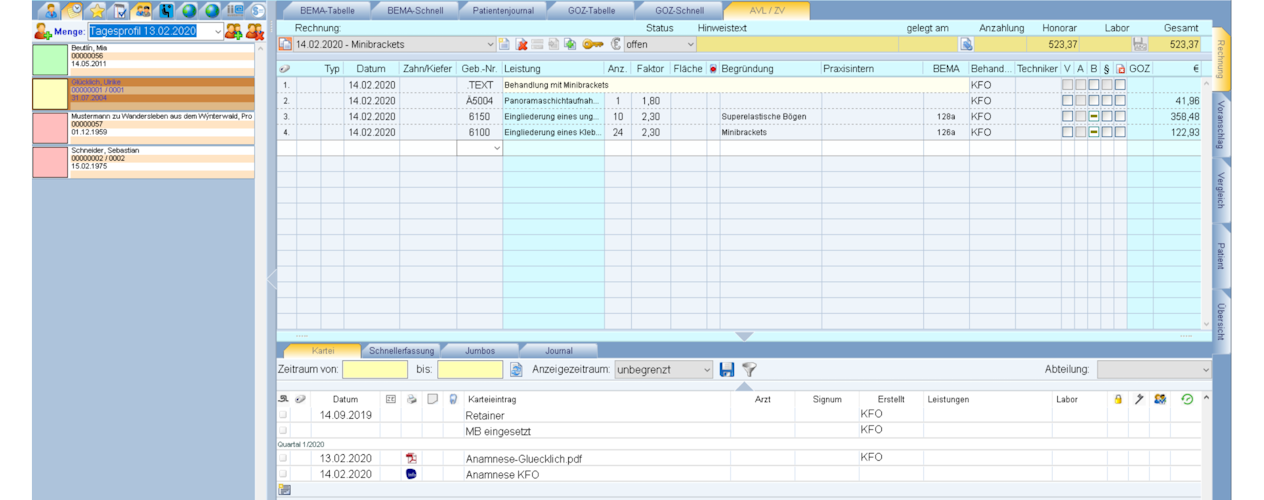
Task: Tick the checkbox beside the Retainer entry
Action: click(283, 415)
